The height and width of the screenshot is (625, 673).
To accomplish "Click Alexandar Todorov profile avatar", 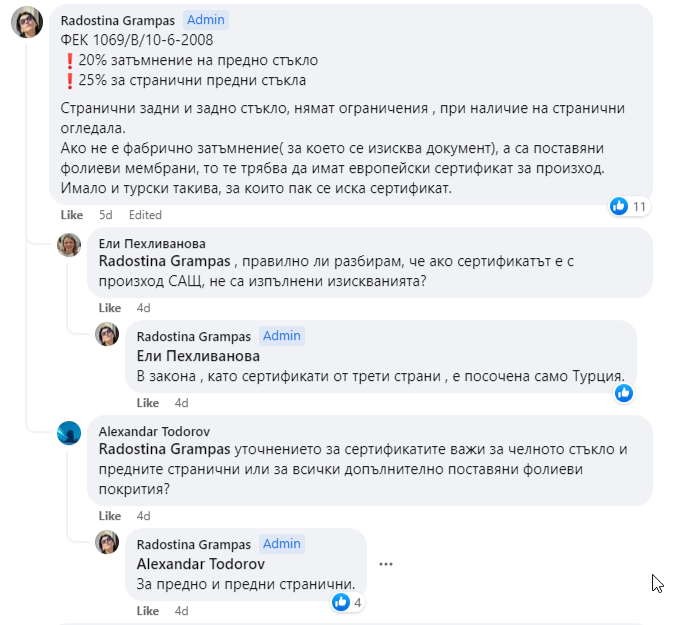I will click(x=69, y=432).
